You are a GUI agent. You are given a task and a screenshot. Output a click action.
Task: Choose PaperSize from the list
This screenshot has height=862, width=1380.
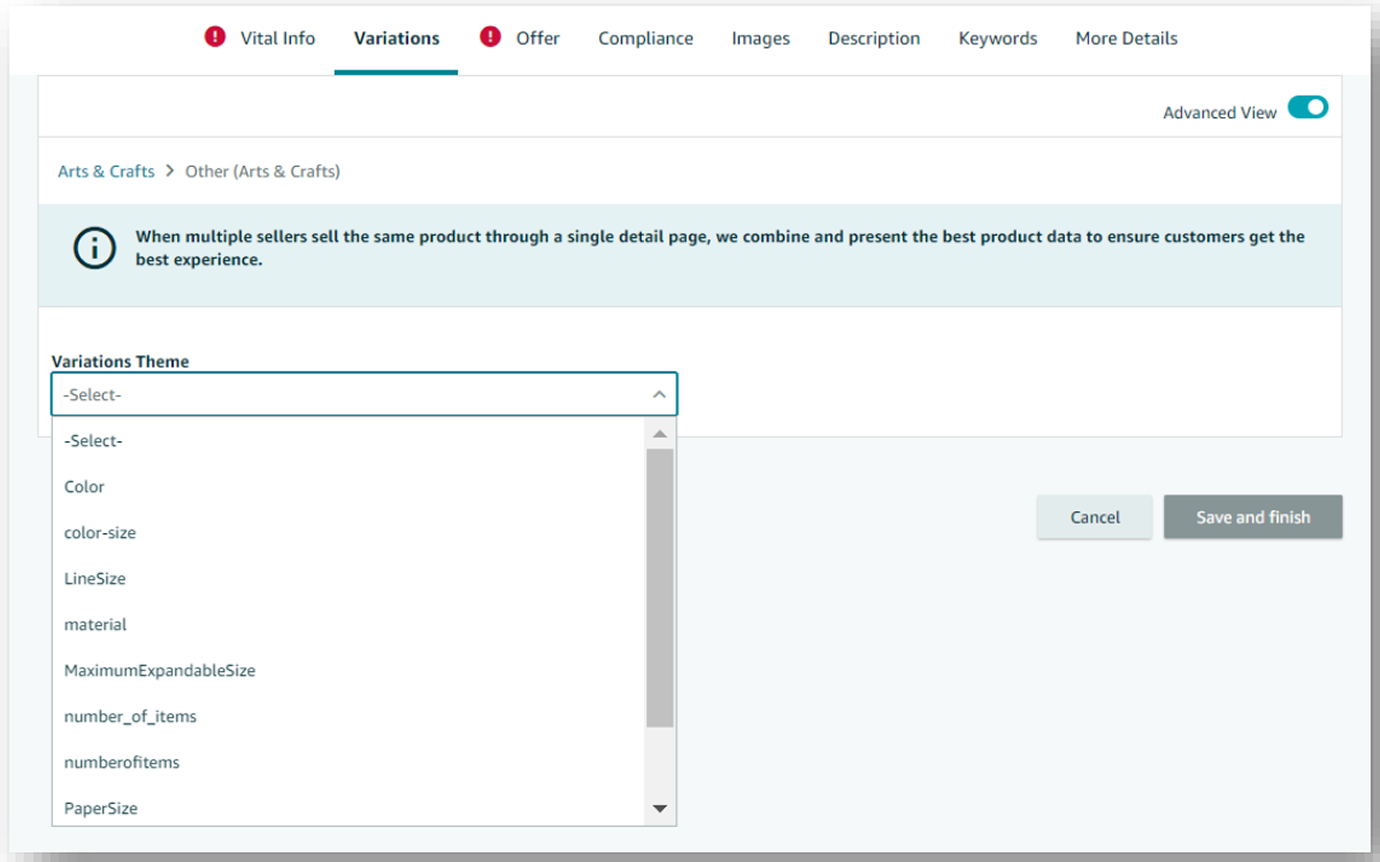tap(101, 808)
